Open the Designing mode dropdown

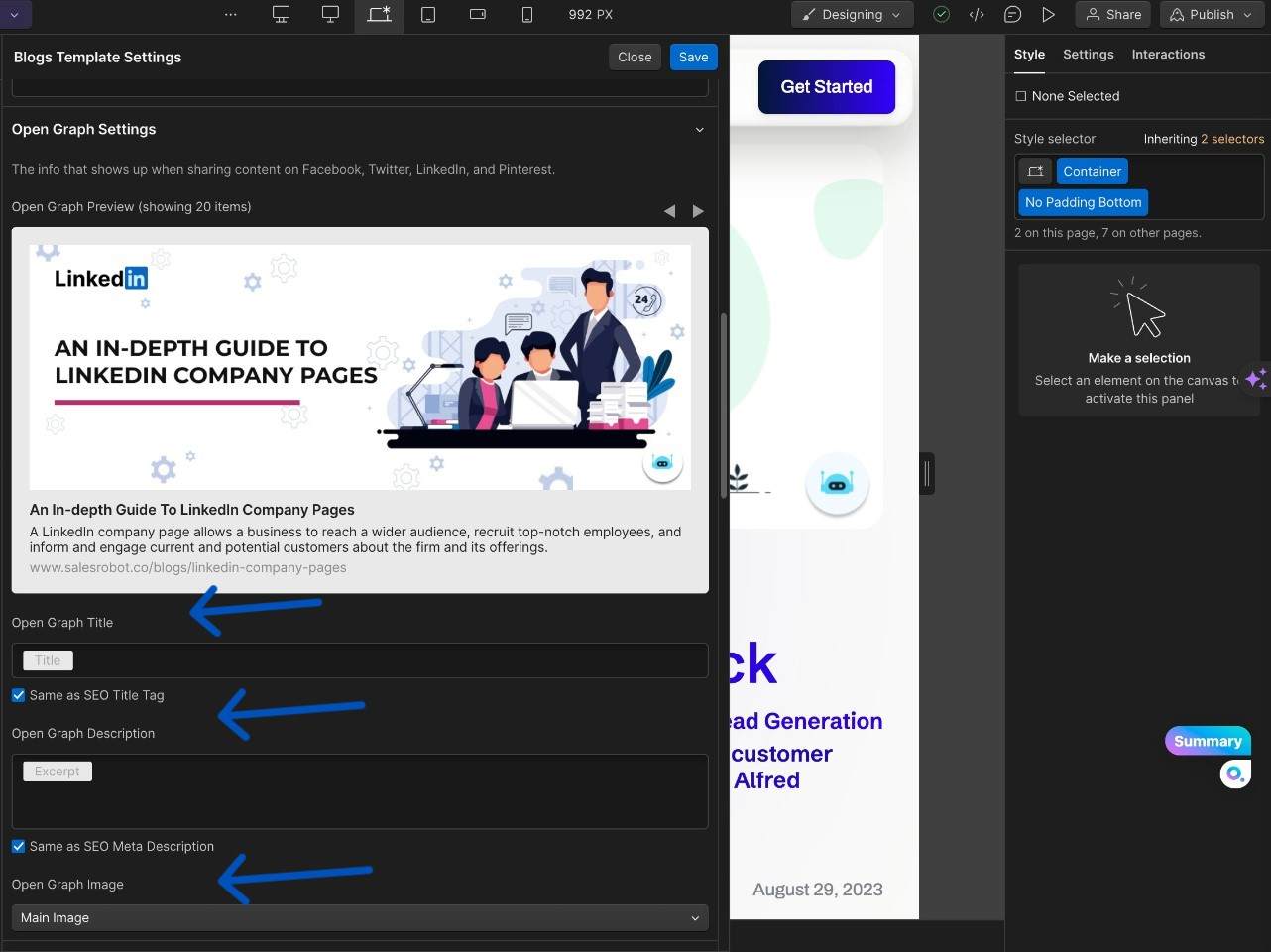(851, 14)
